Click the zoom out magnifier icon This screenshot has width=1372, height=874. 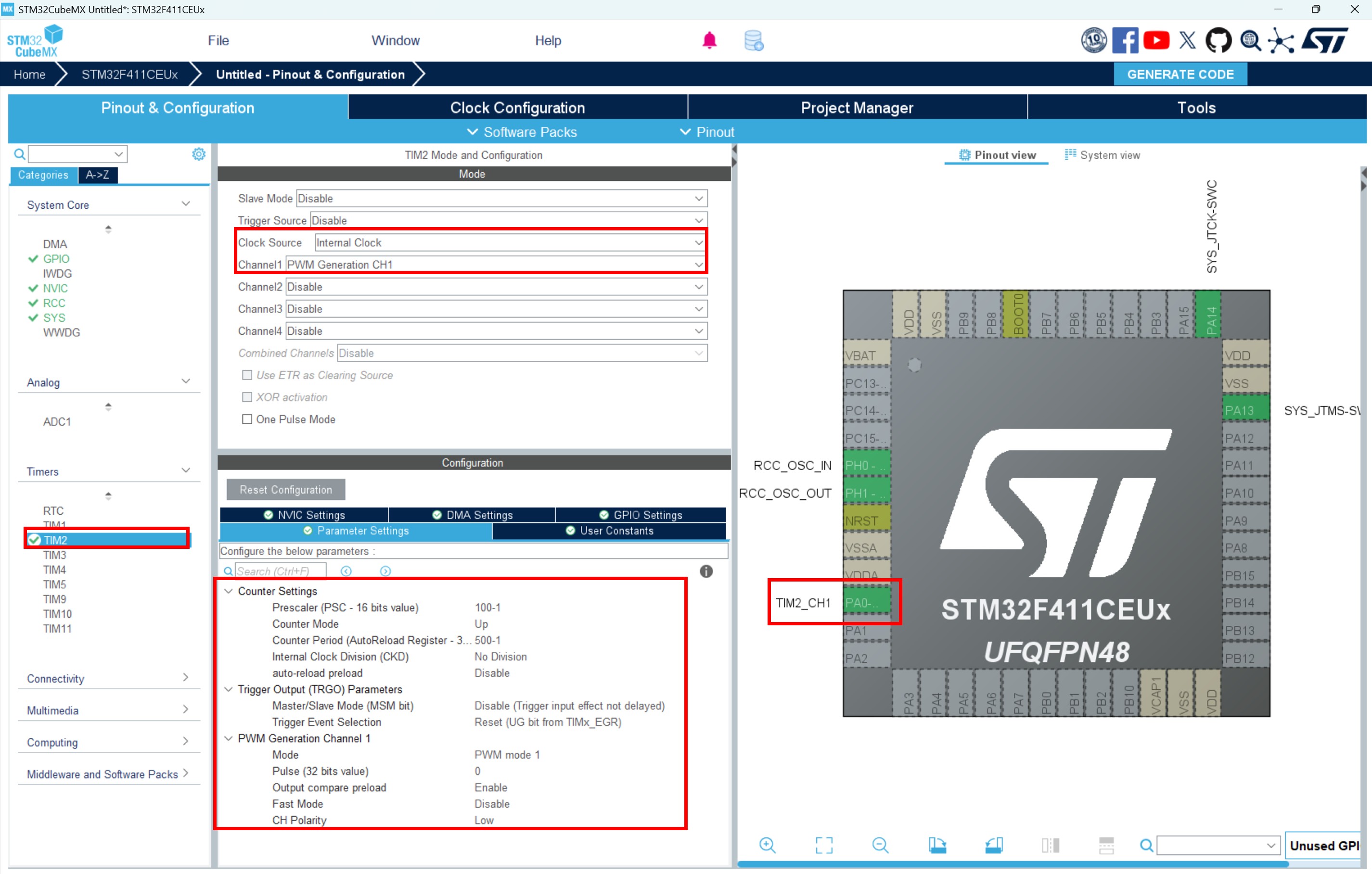(x=880, y=845)
